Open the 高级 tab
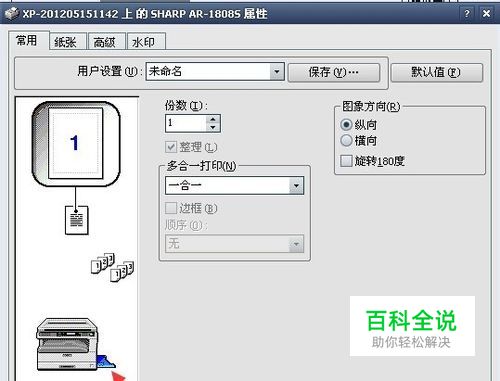Viewport: 500px width, 381px height. tap(107, 42)
